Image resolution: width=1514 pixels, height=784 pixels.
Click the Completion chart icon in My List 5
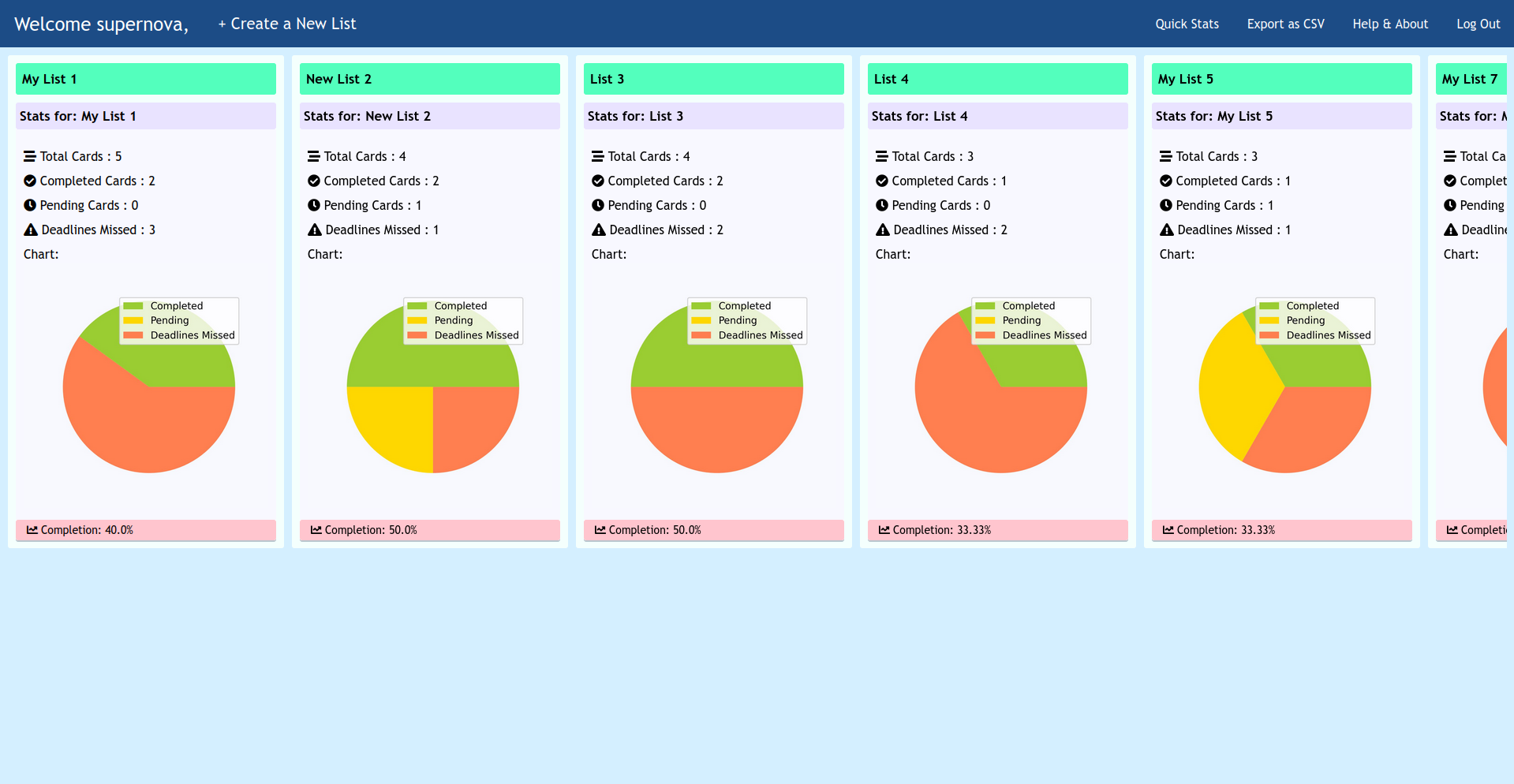pyautogui.click(x=1168, y=530)
